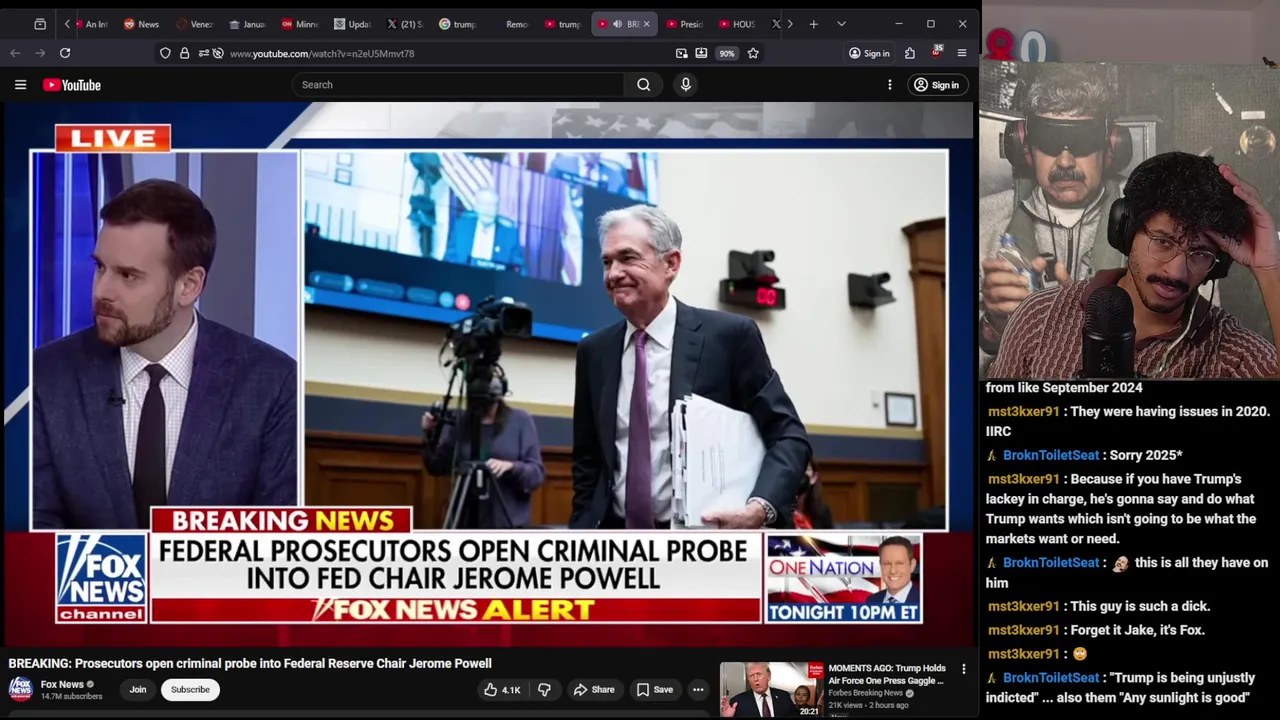1280x720 pixels.
Task: Expand the list all tabs chevron
Action: point(841,24)
